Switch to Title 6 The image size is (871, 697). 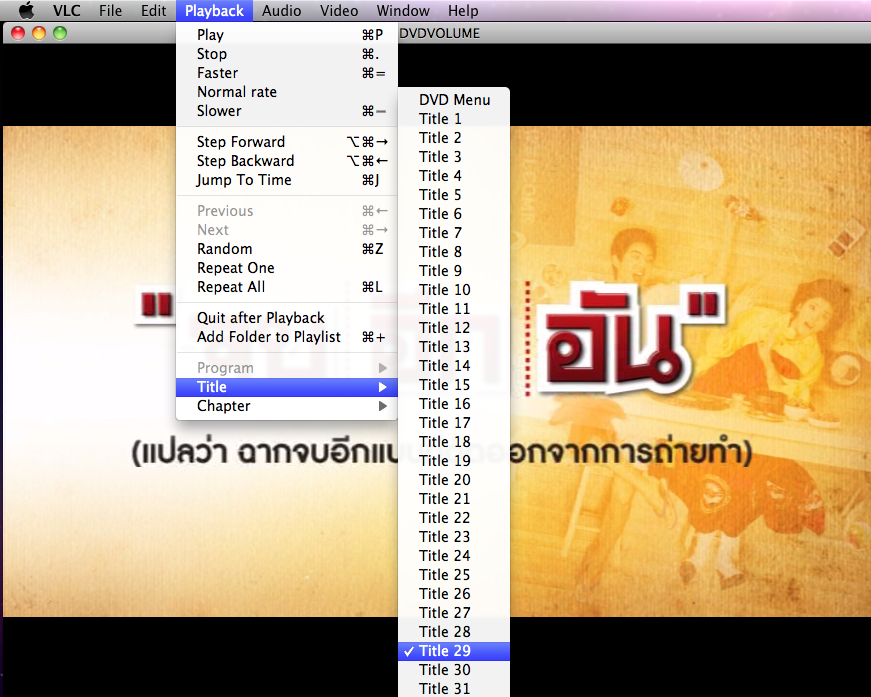click(x=454, y=214)
